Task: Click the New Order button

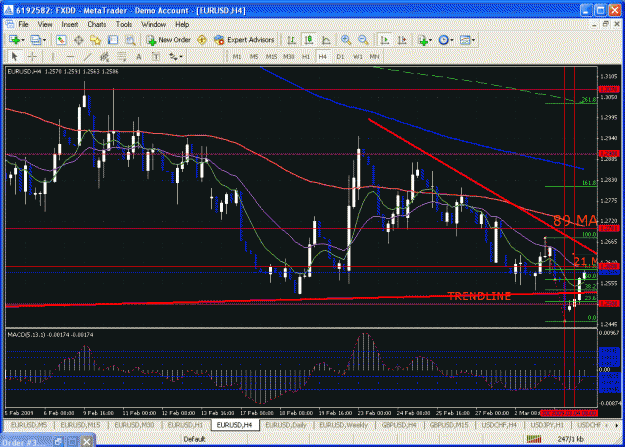Action: pyautogui.click(x=168, y=40)
